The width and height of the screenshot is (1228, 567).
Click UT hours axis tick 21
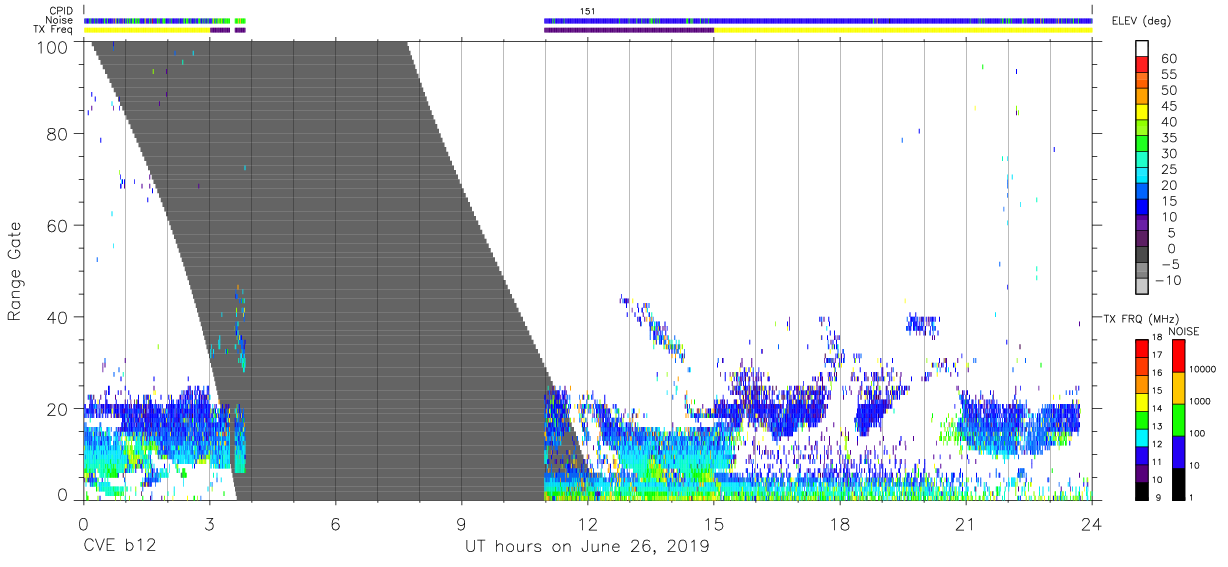tap(966, 523)
